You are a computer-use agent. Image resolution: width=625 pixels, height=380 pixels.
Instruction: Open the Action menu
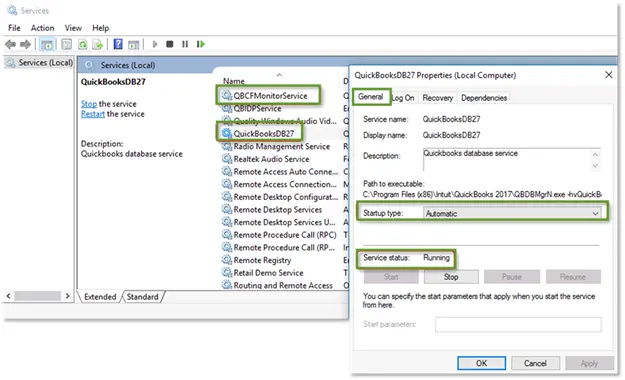tap(42, 28)
